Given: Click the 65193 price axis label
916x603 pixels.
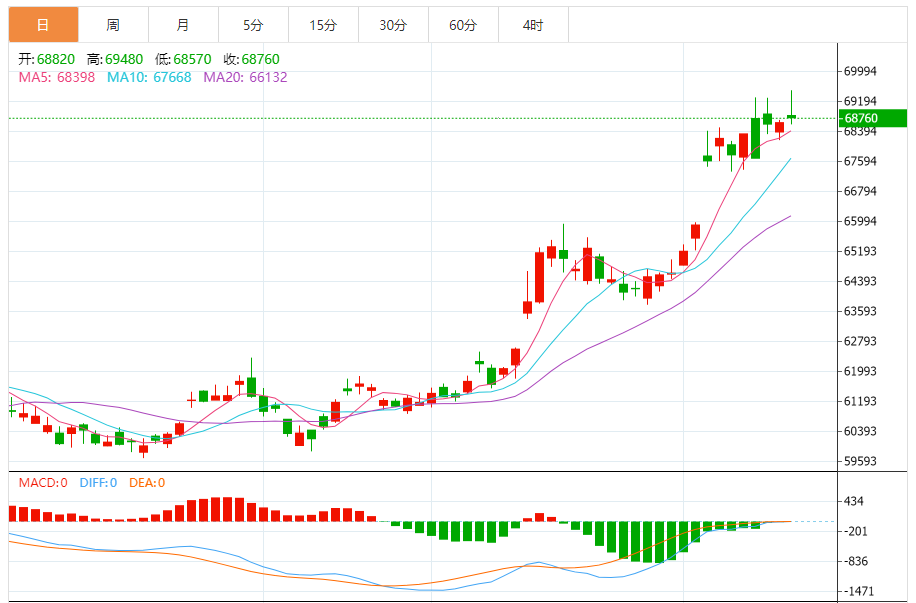Looking at the screenshot, I should [x=861, y=251].
